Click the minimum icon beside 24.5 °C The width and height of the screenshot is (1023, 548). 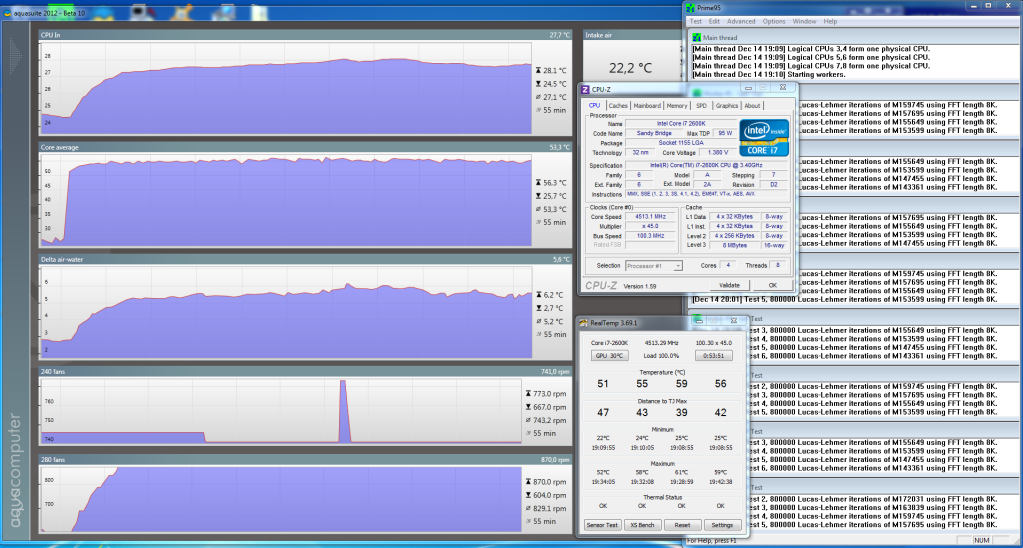click(538, 84)
